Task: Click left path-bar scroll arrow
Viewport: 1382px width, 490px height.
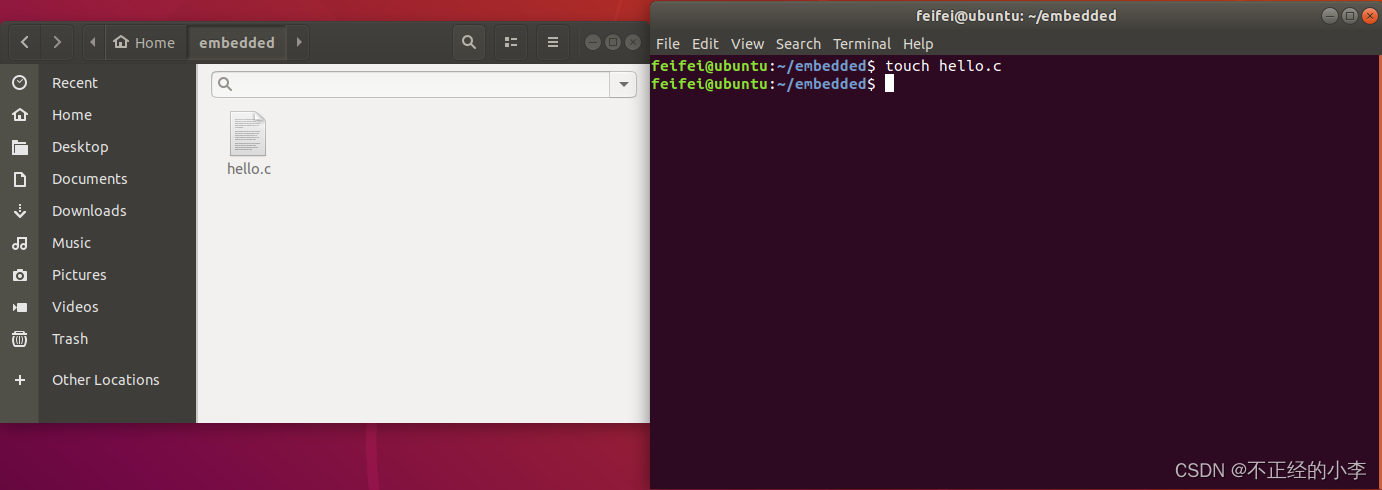Action: coord(93,42)
